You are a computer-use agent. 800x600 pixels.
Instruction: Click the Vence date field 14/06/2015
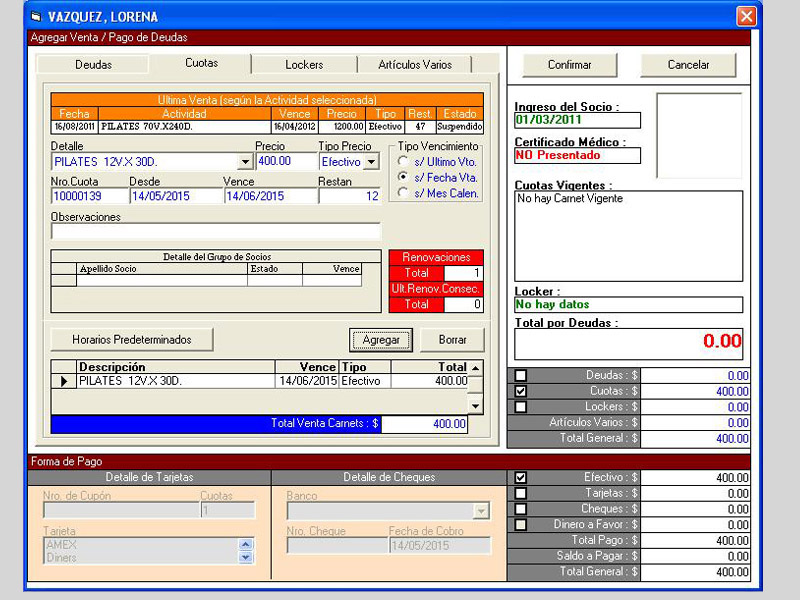point(270,196)
